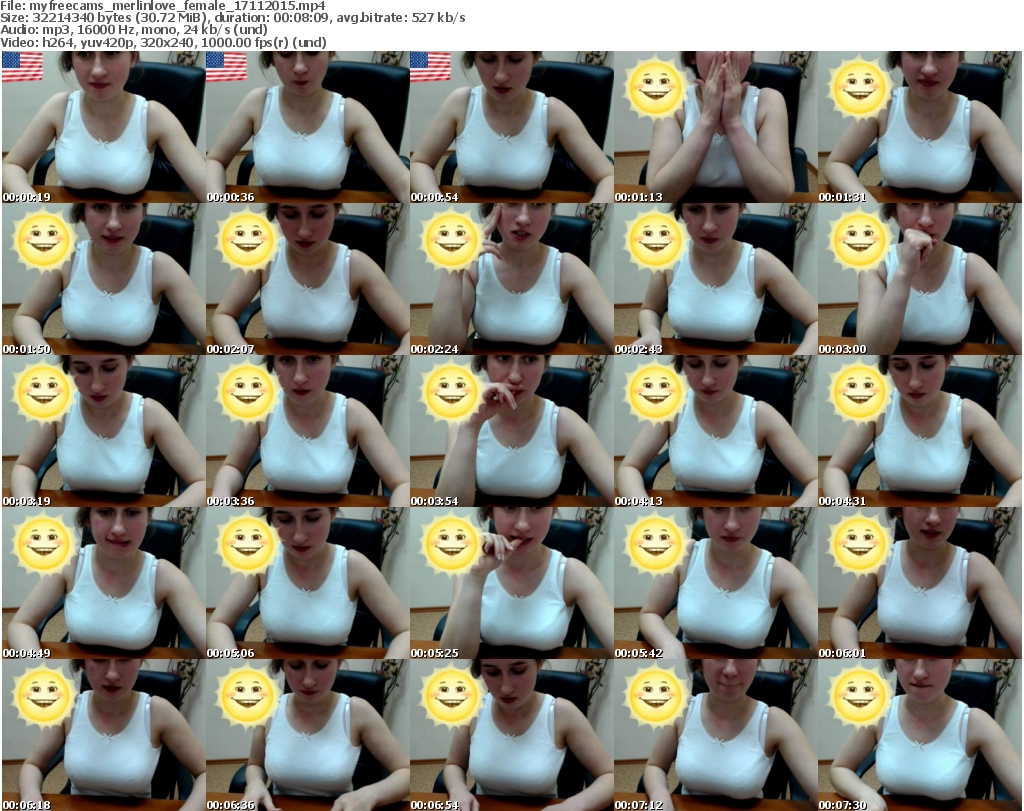Click the sun emoji in the 00:07:12 frame
This screenshot has height=811, width=1024.
tap(655, 697)
